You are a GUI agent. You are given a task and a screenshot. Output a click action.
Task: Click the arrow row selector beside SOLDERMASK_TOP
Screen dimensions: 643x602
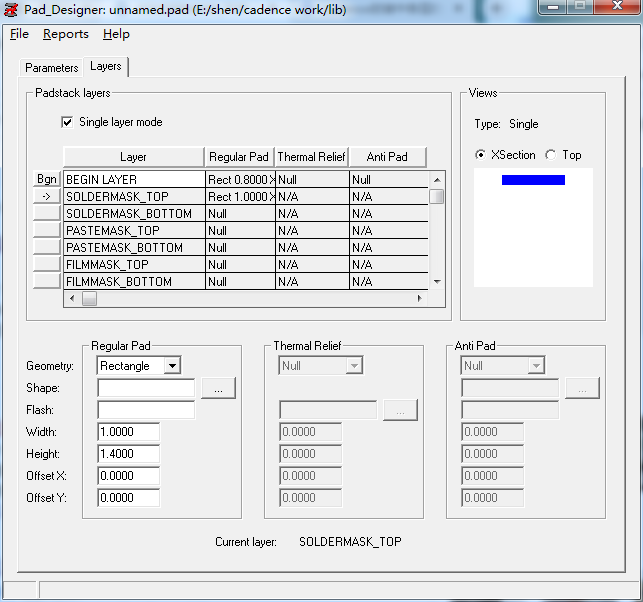coord(47,197)
